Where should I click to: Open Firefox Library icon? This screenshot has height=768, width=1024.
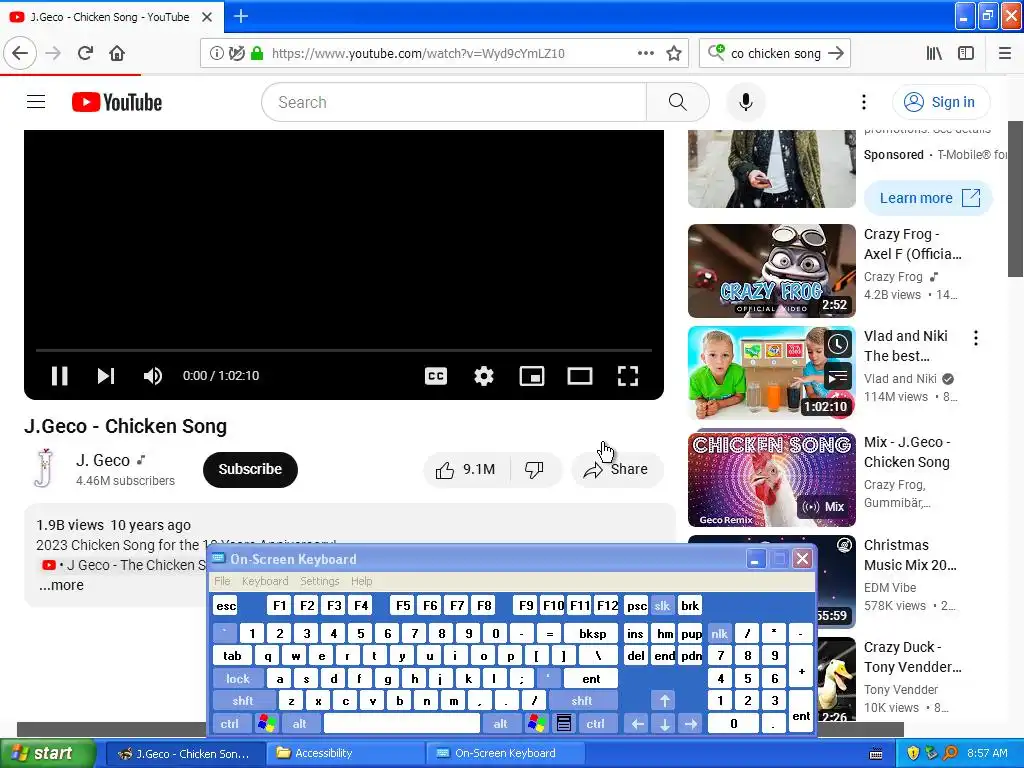coord(934,53)
